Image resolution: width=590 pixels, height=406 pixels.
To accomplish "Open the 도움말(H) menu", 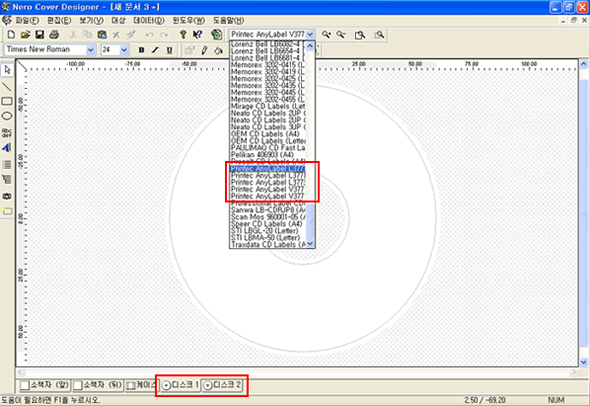I will (229, 21).
